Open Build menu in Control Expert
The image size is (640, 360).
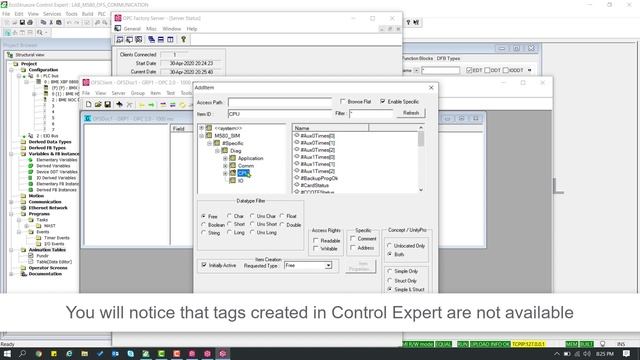tap(87, 14)
